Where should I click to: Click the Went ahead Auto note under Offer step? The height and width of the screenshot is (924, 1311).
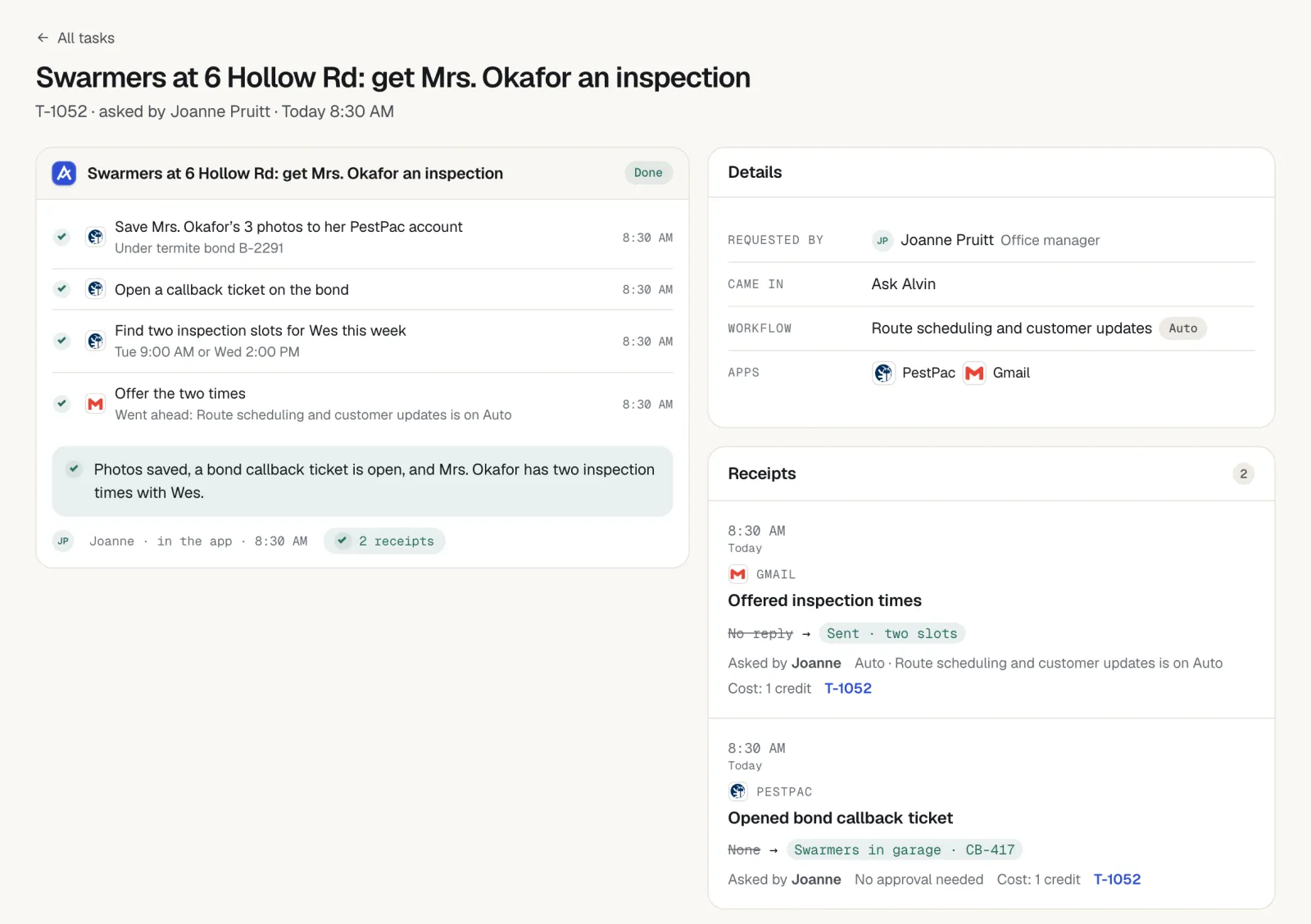tap(313, 414)
